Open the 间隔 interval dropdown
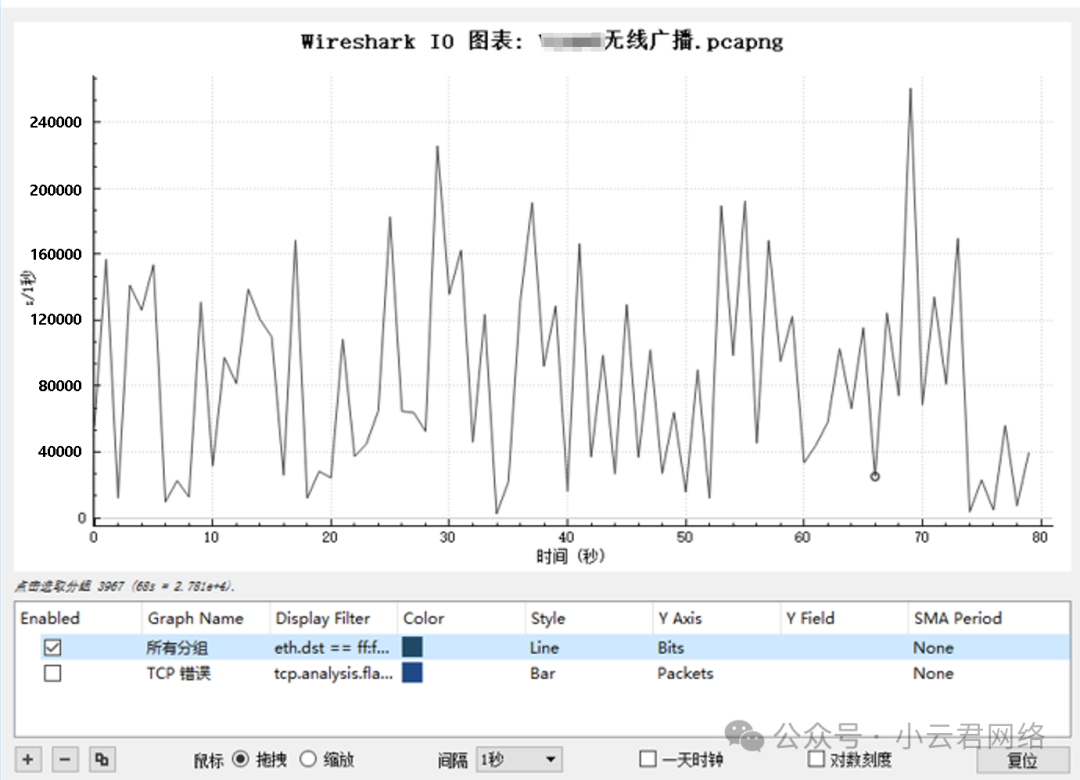The image size is (1080, 780). (x=519, y=760)
